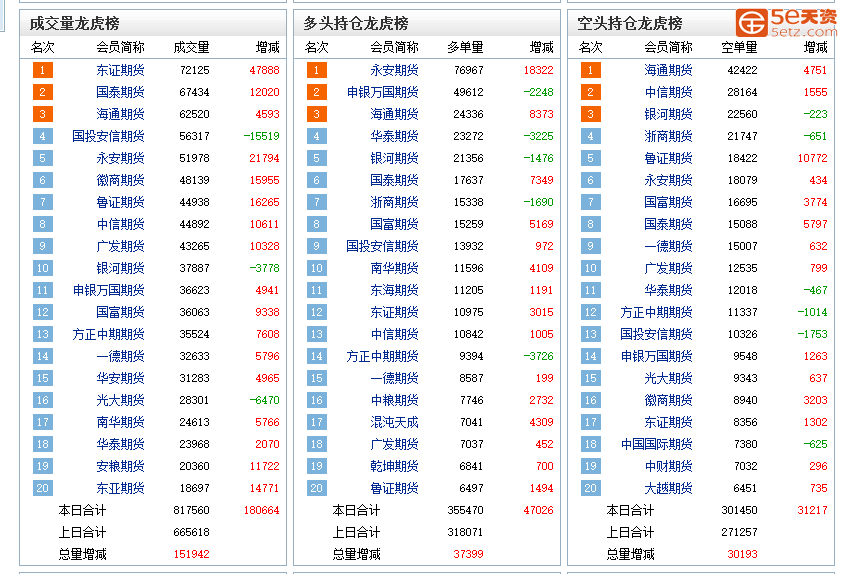Click 本日合计 total 301450
The image size is (843, 574).
tap(739, 511)
